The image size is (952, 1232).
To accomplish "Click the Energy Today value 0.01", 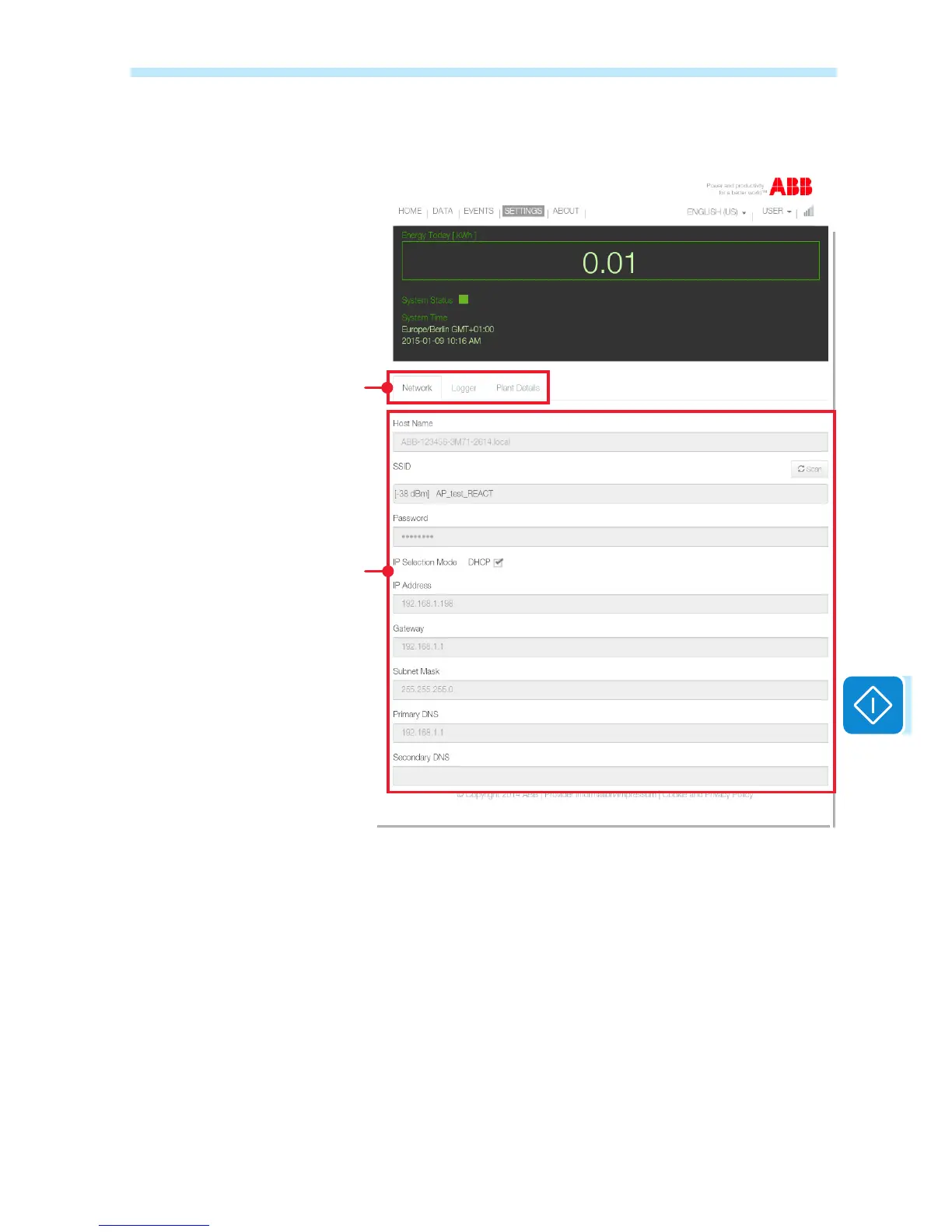I will 609,263.
